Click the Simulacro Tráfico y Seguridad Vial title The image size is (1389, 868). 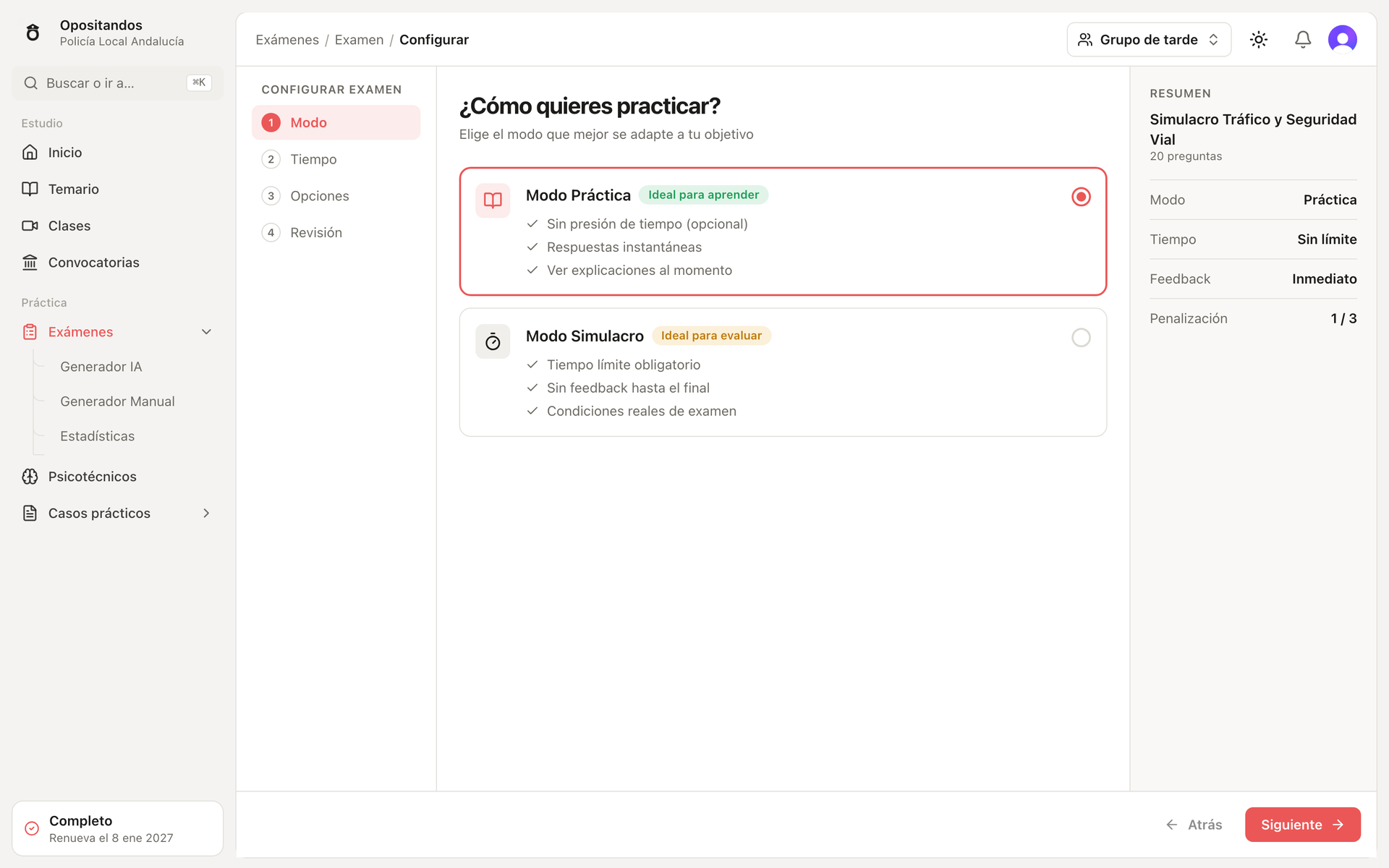coord(1253,129)
